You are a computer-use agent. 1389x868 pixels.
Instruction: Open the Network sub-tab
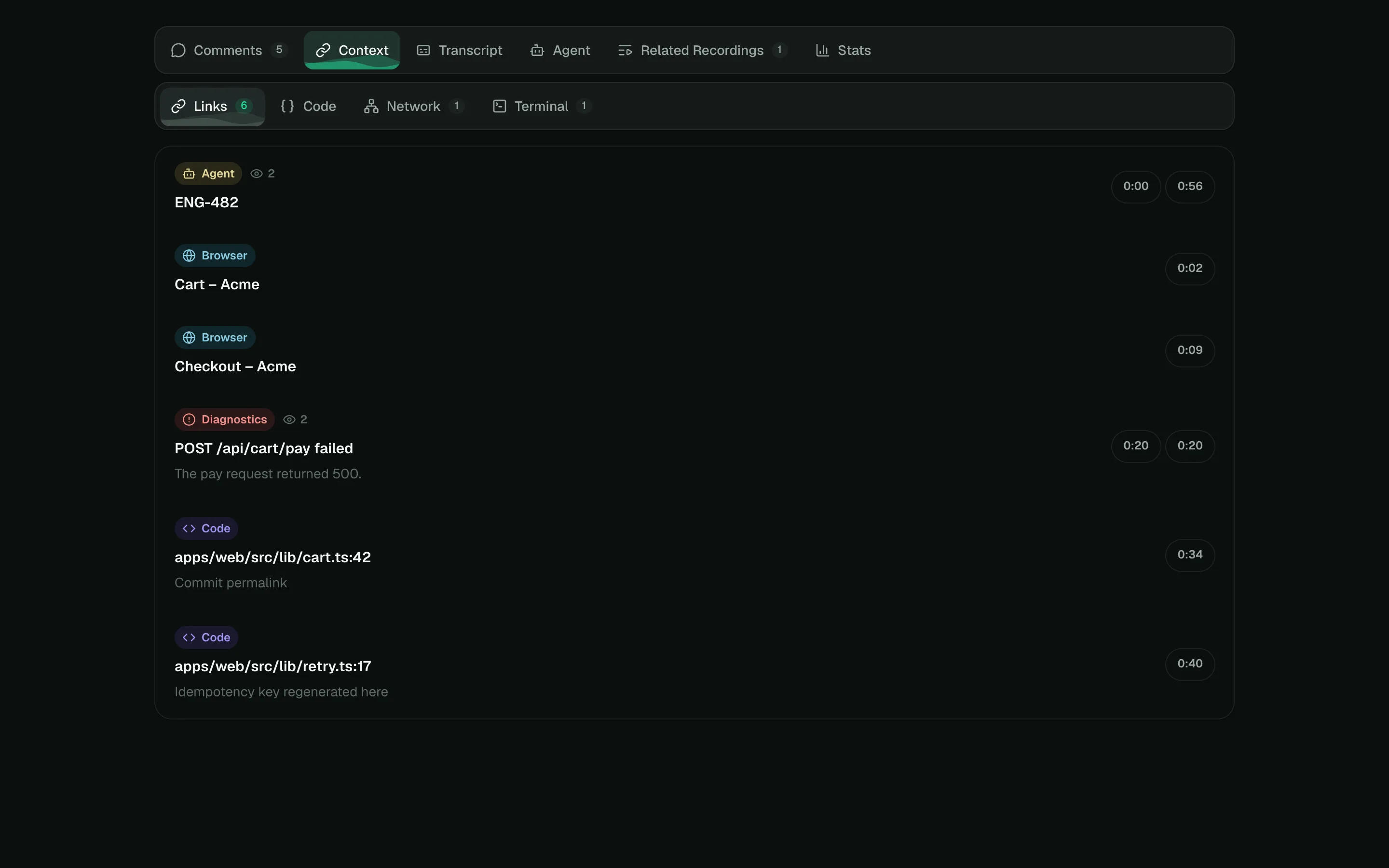click(x=414, y=106)
